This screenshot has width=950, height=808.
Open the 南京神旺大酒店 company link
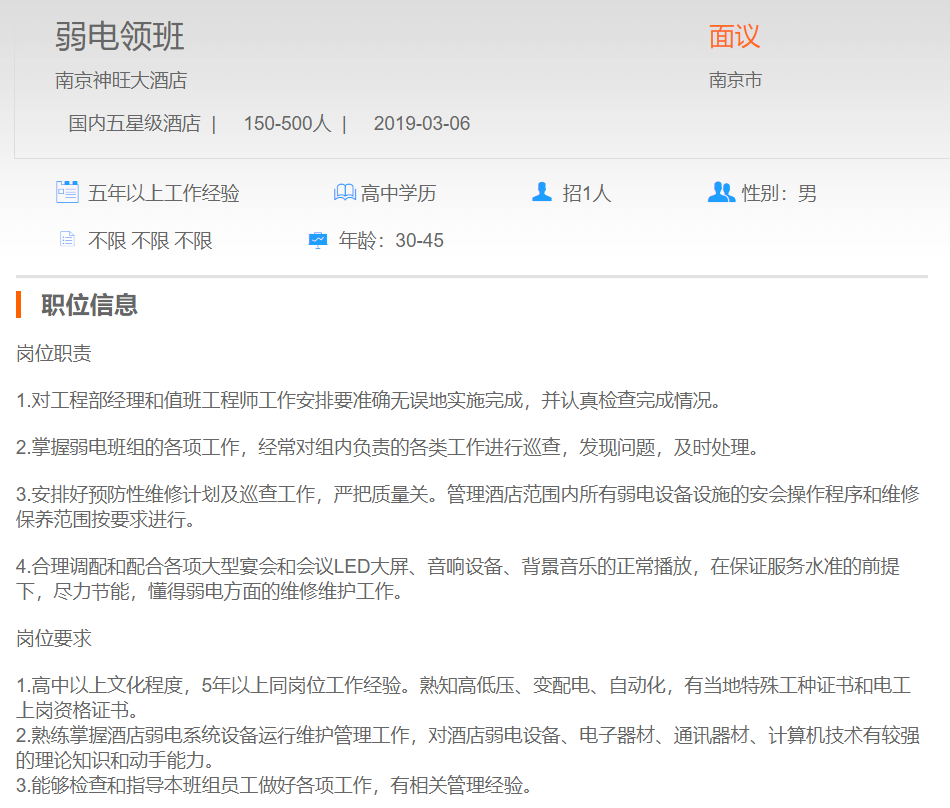(121, 80)
